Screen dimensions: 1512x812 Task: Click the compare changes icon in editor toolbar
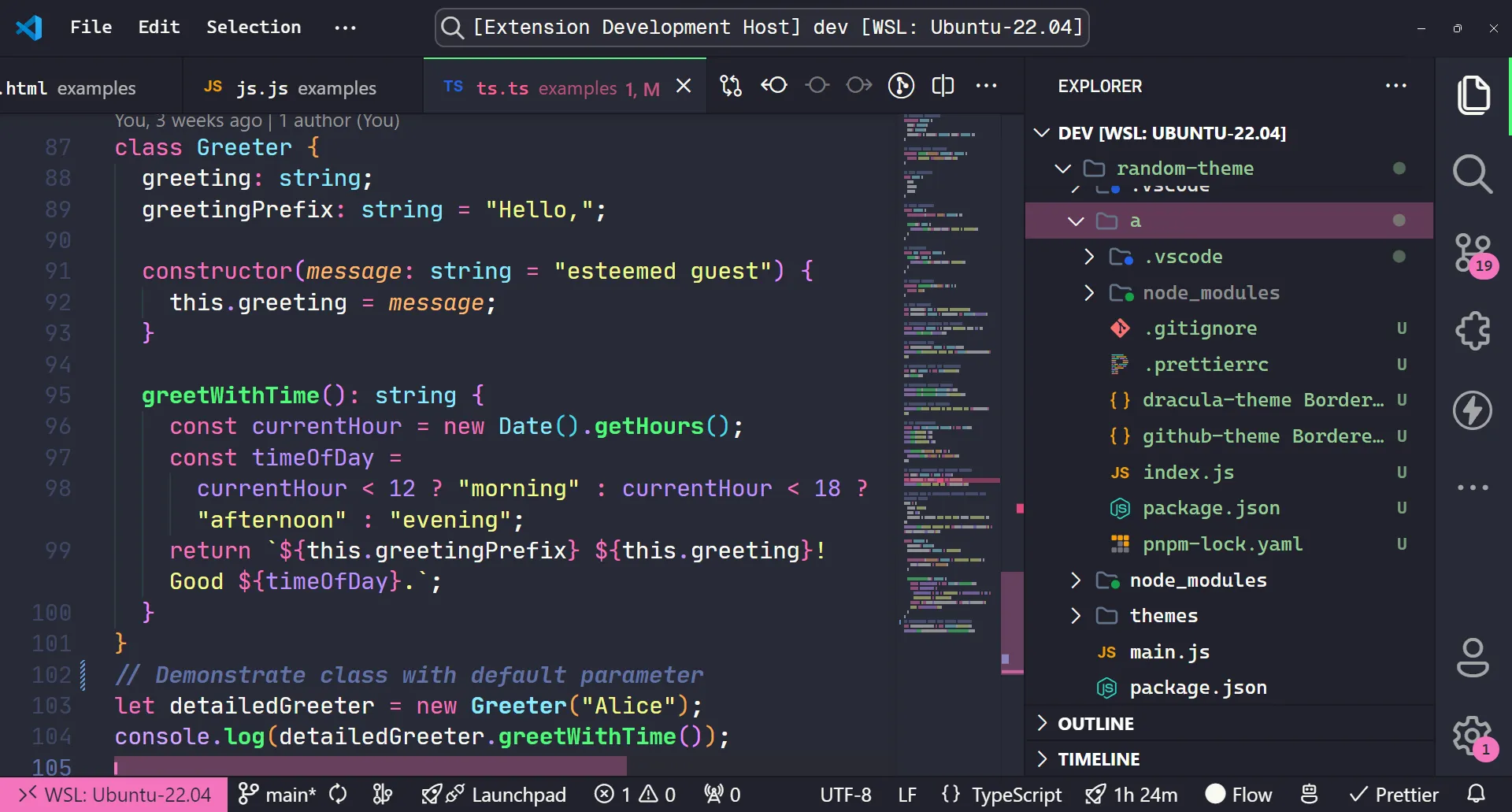tap(731, 85)
